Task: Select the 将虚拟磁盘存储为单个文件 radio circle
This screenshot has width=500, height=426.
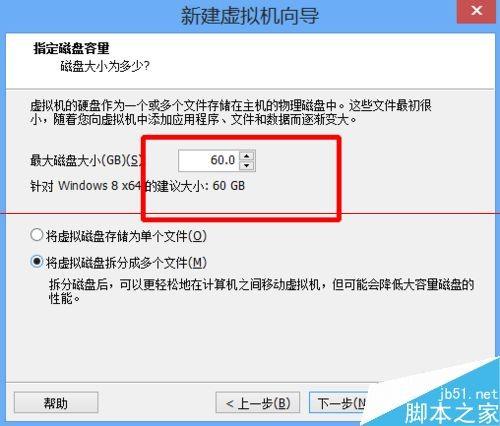Action: point(36,235)
